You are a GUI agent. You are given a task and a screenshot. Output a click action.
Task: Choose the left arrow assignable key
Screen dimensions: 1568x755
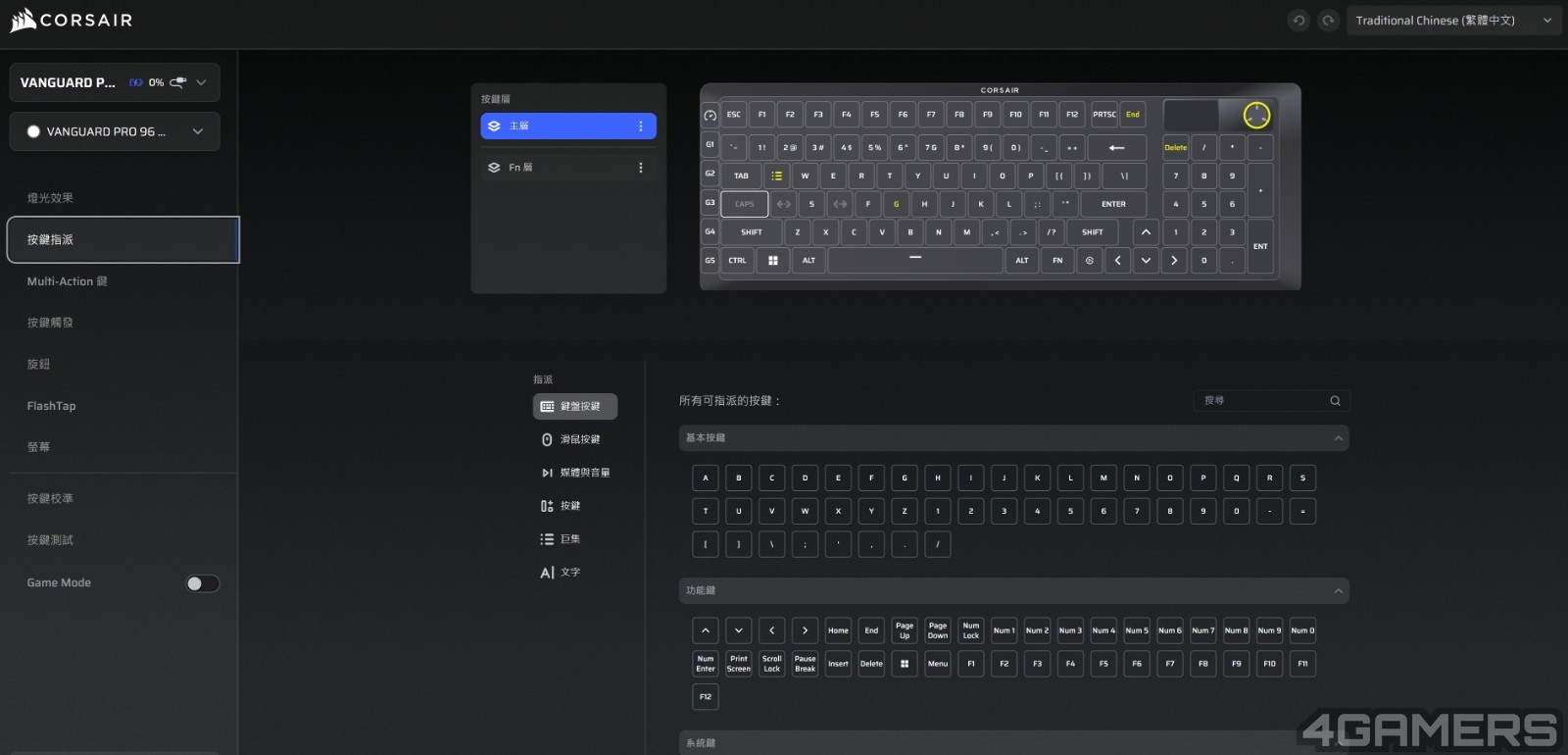[x=772, y=630]
